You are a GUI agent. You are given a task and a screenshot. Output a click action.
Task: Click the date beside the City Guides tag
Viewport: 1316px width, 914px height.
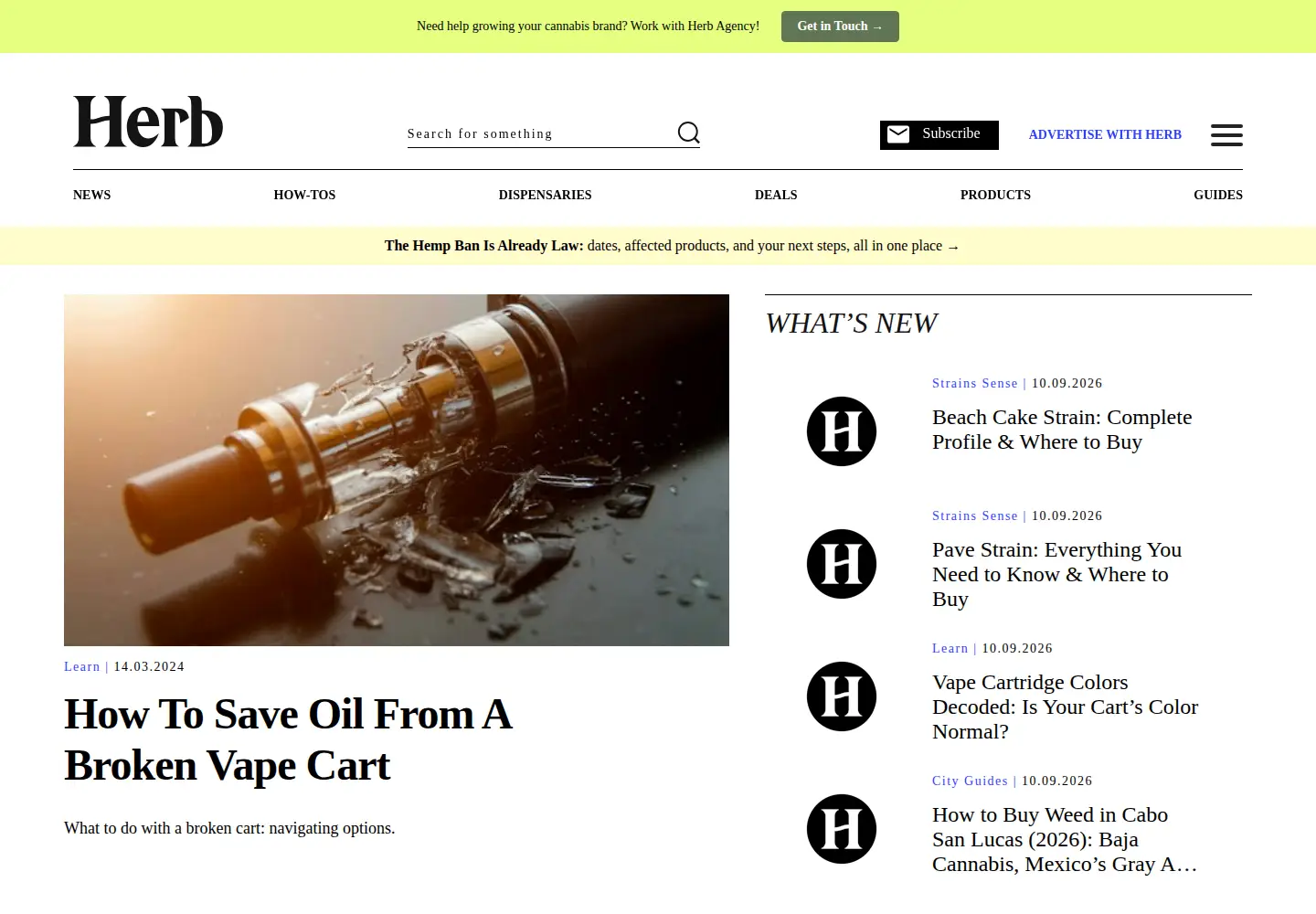point(1057,781)
